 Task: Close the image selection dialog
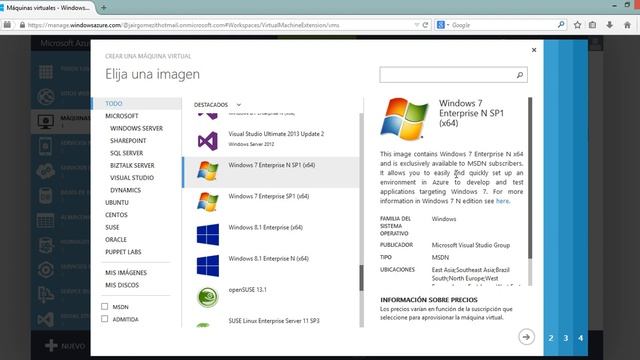coord(534,50)
